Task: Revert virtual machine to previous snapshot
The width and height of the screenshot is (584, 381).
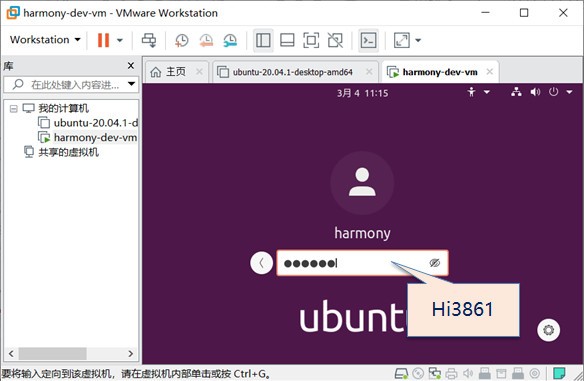Action: click(206, 40)
